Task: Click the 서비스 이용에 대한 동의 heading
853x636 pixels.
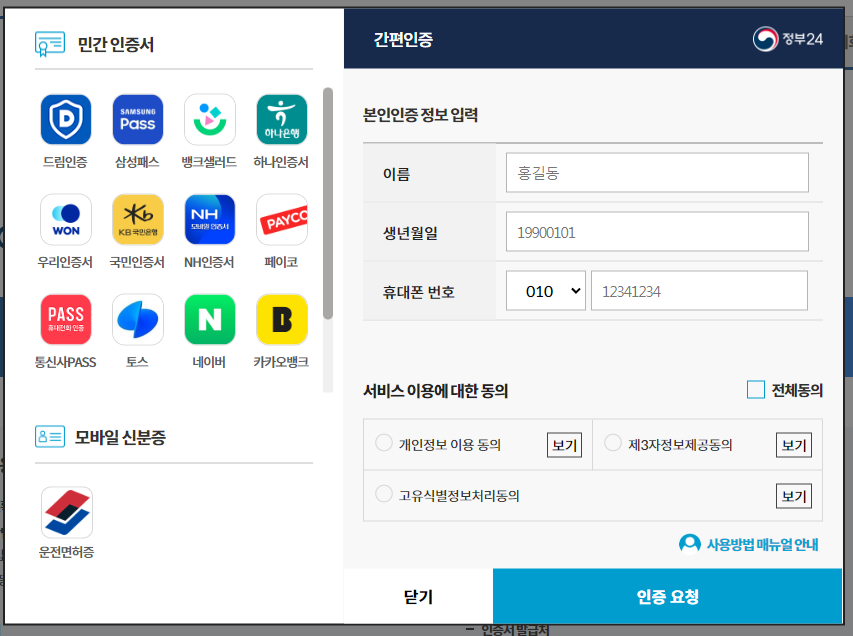Action: (x=435, y=391)
